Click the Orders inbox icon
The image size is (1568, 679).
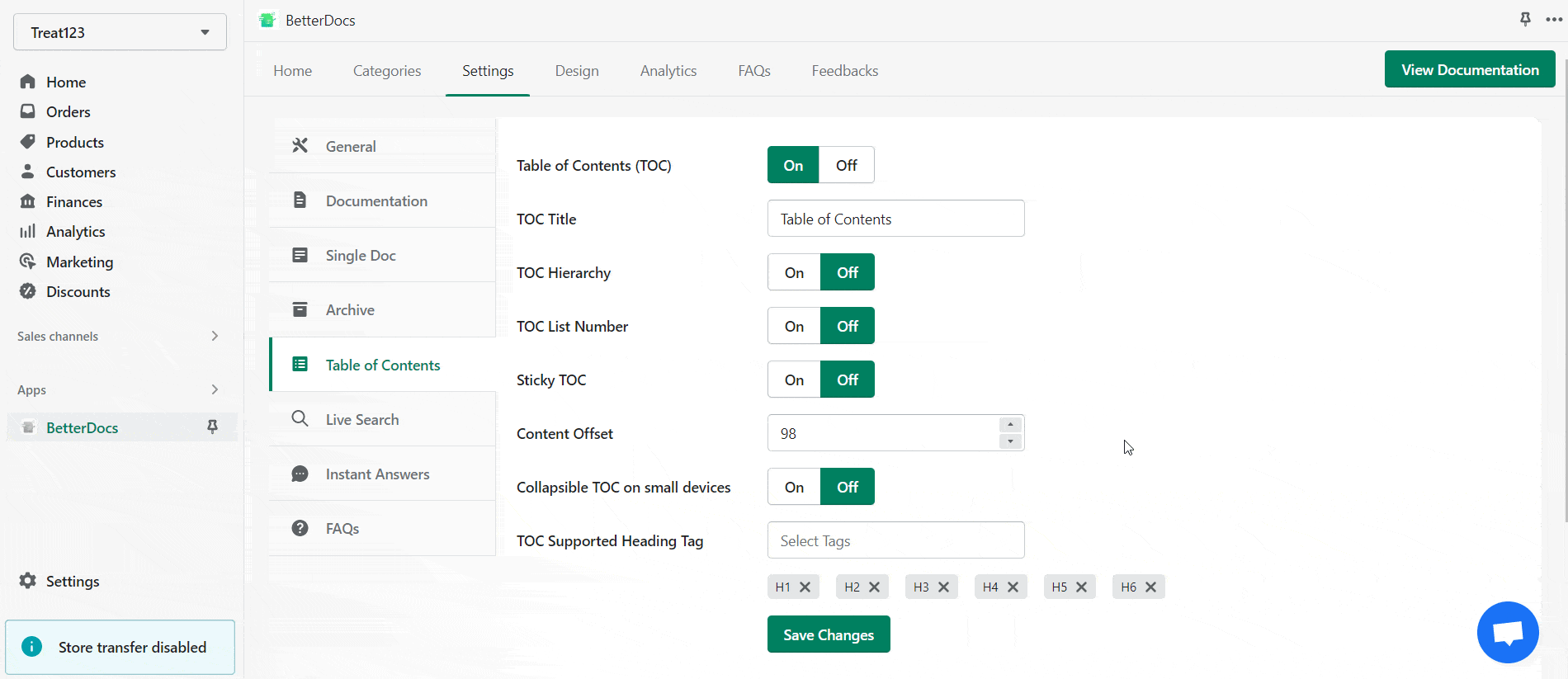28,111
